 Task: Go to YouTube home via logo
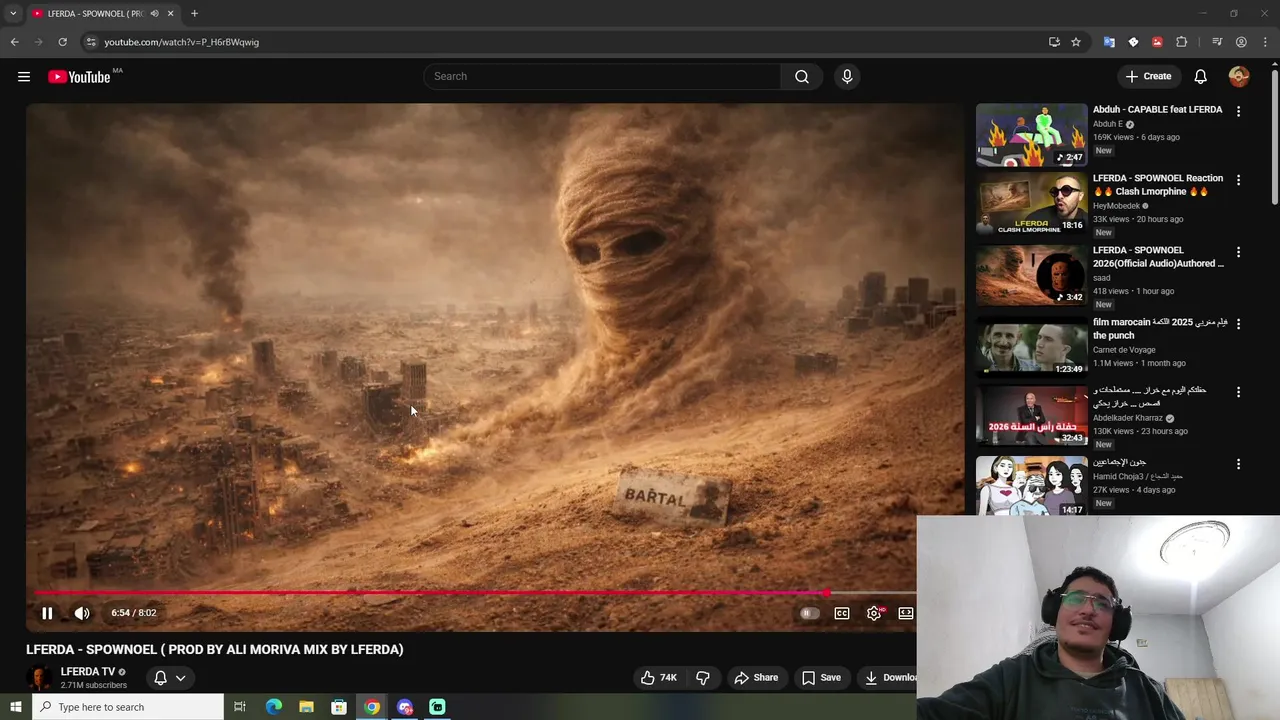click(79, 77)
